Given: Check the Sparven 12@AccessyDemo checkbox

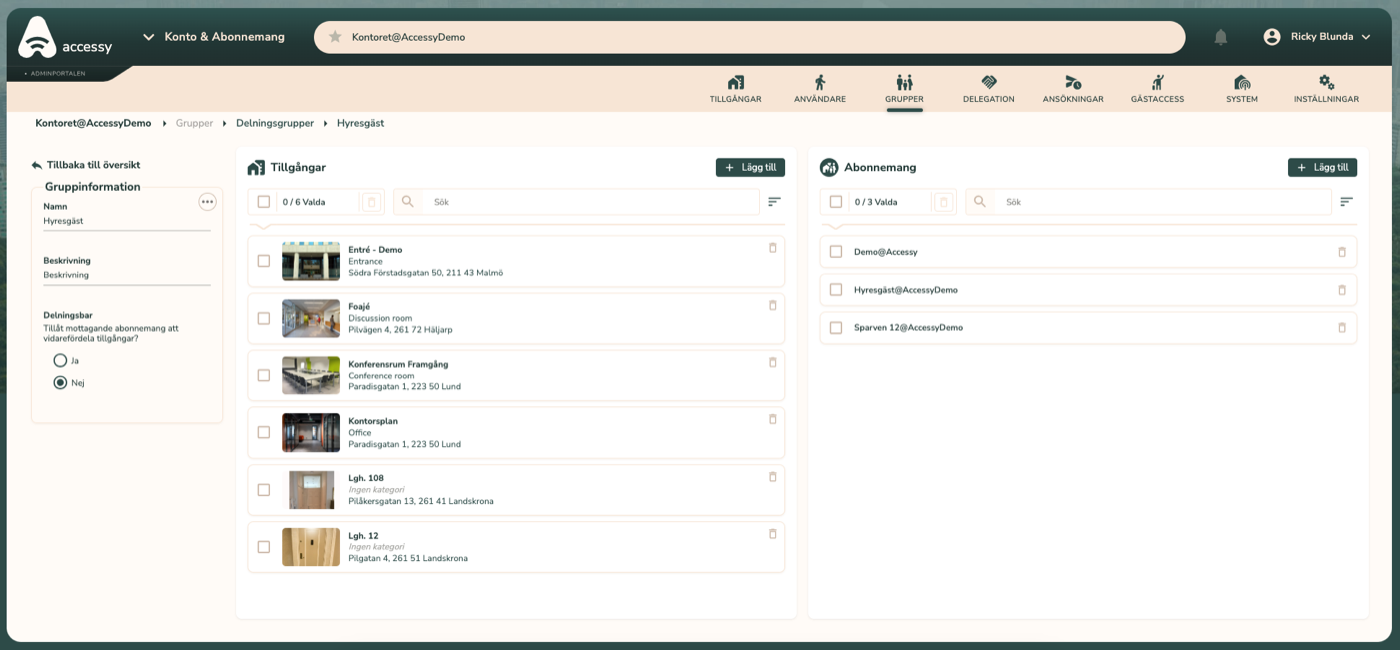Looking at the screenshot, I should [x=836, y=328].
